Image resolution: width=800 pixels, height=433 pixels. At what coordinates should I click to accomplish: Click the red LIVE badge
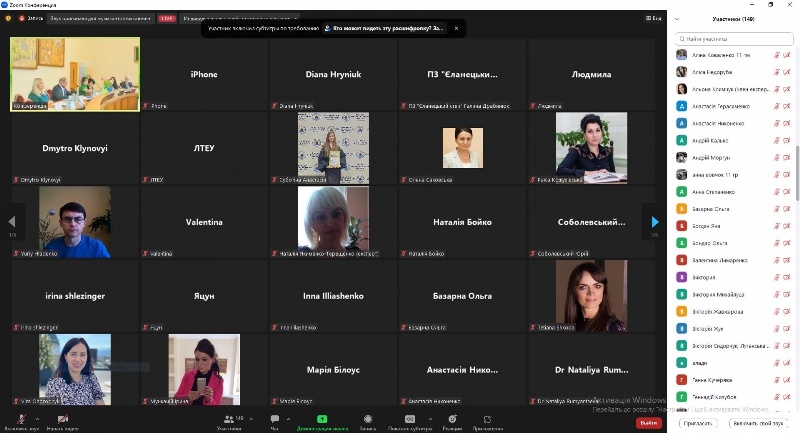167,18
